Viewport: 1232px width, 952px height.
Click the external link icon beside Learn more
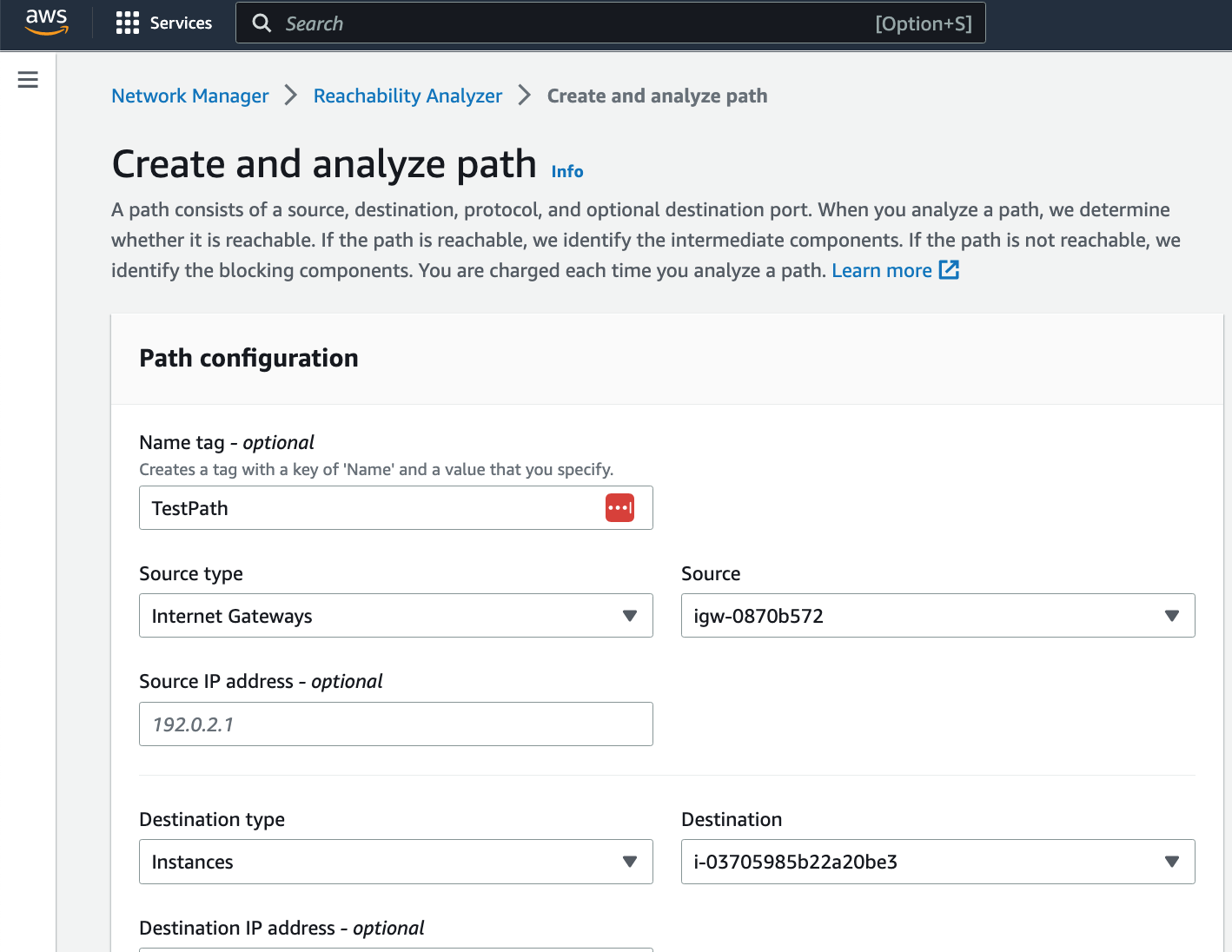point(948,270)
